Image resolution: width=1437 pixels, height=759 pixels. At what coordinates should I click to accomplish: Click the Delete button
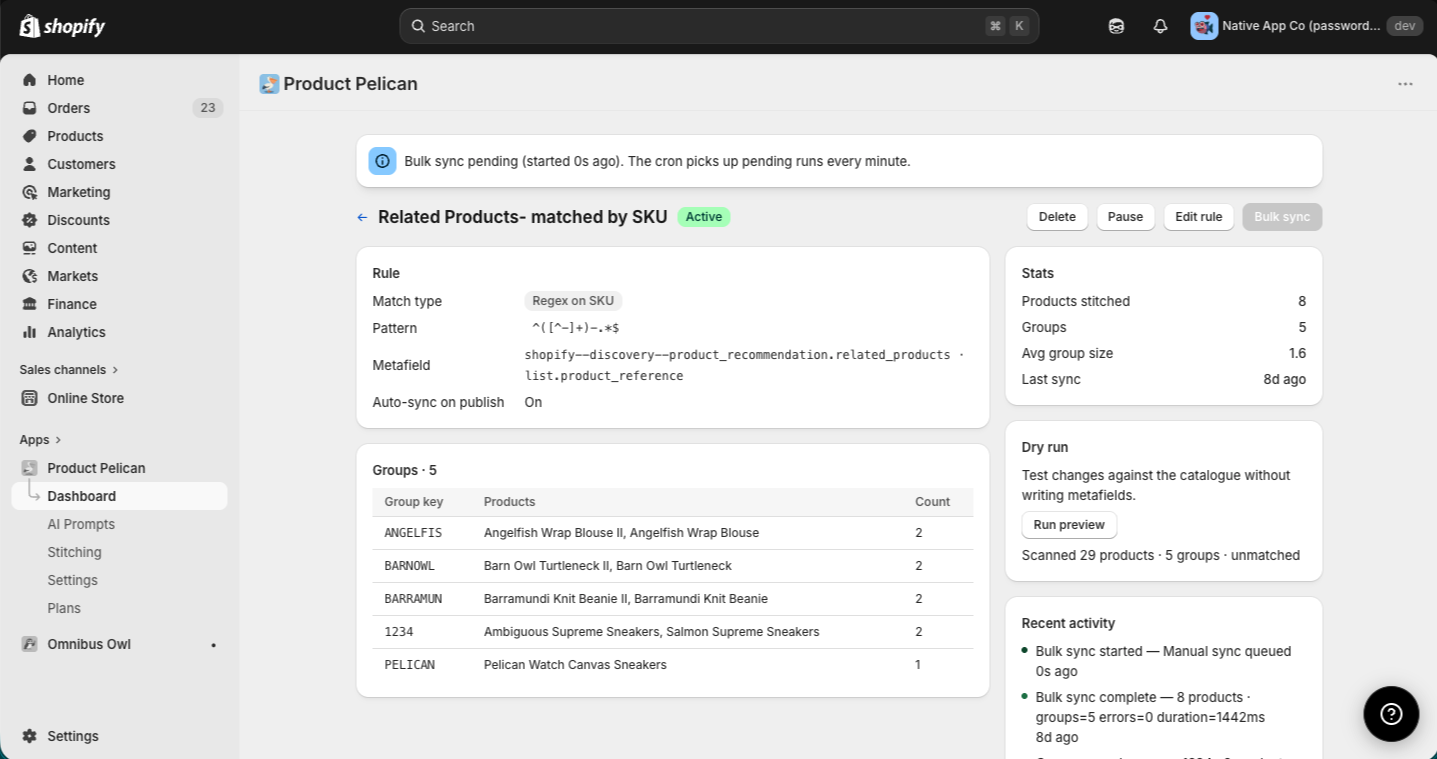(x=1057, y=217)
